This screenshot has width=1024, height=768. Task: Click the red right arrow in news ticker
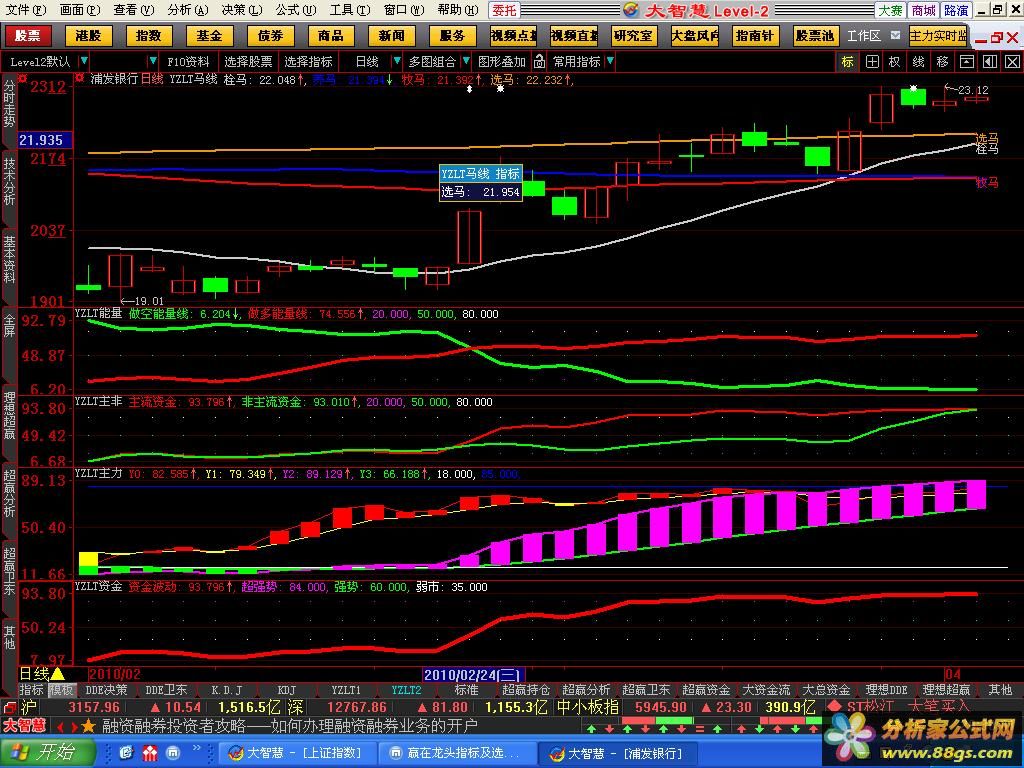click(74, 726)
